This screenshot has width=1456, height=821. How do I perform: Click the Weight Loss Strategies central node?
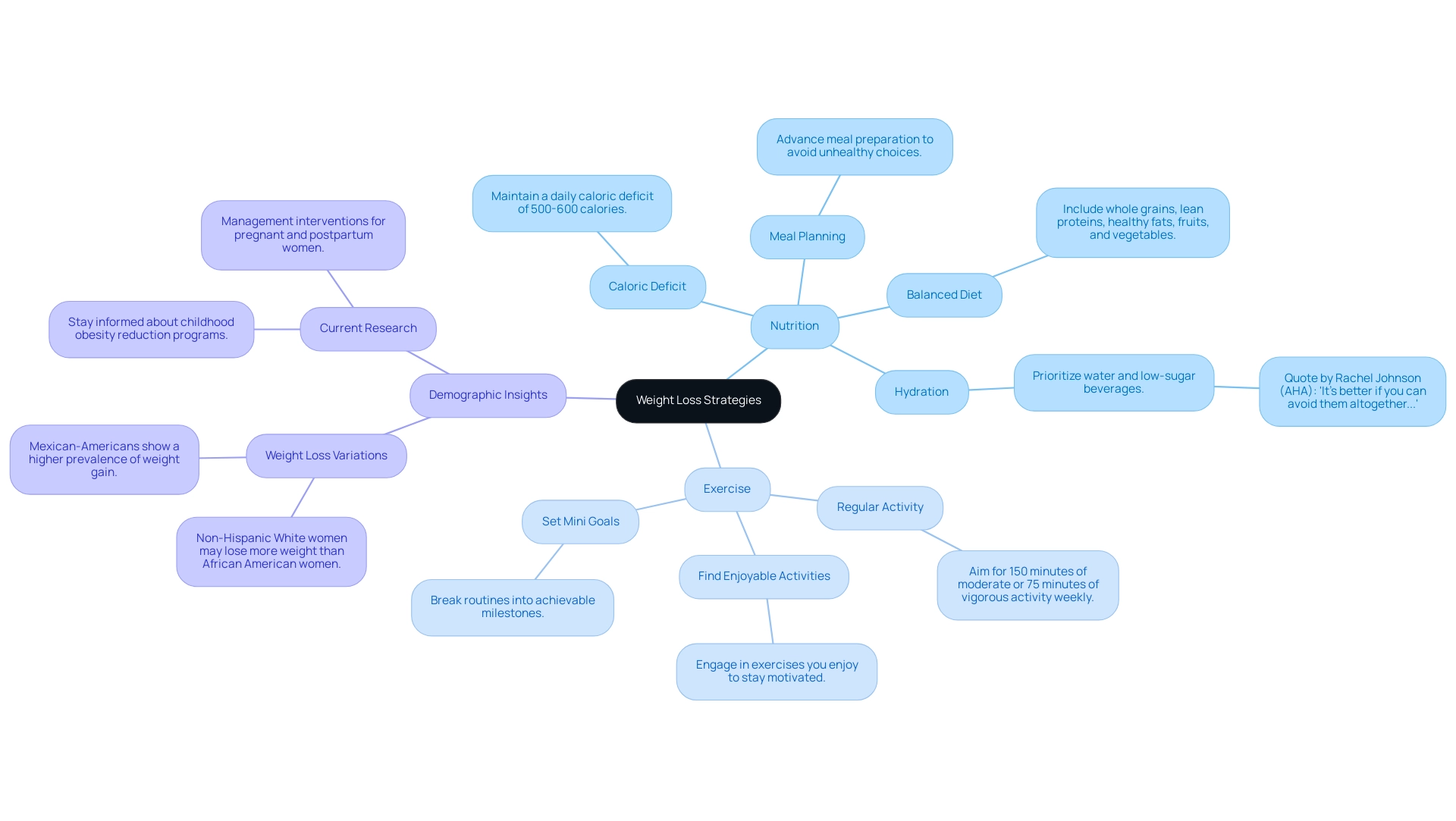click(x=698, y=400)
